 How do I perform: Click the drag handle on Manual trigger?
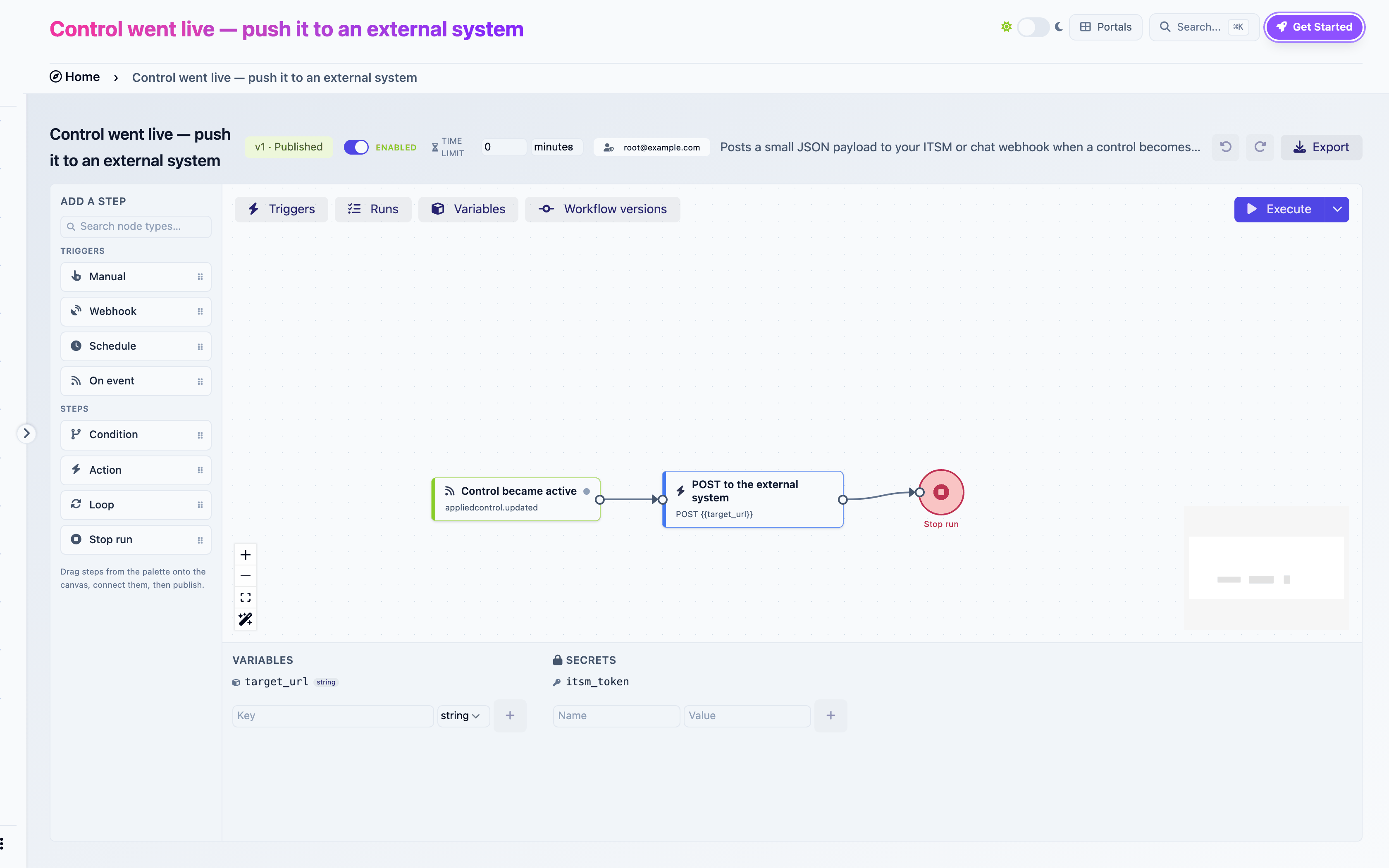[200, 277]
